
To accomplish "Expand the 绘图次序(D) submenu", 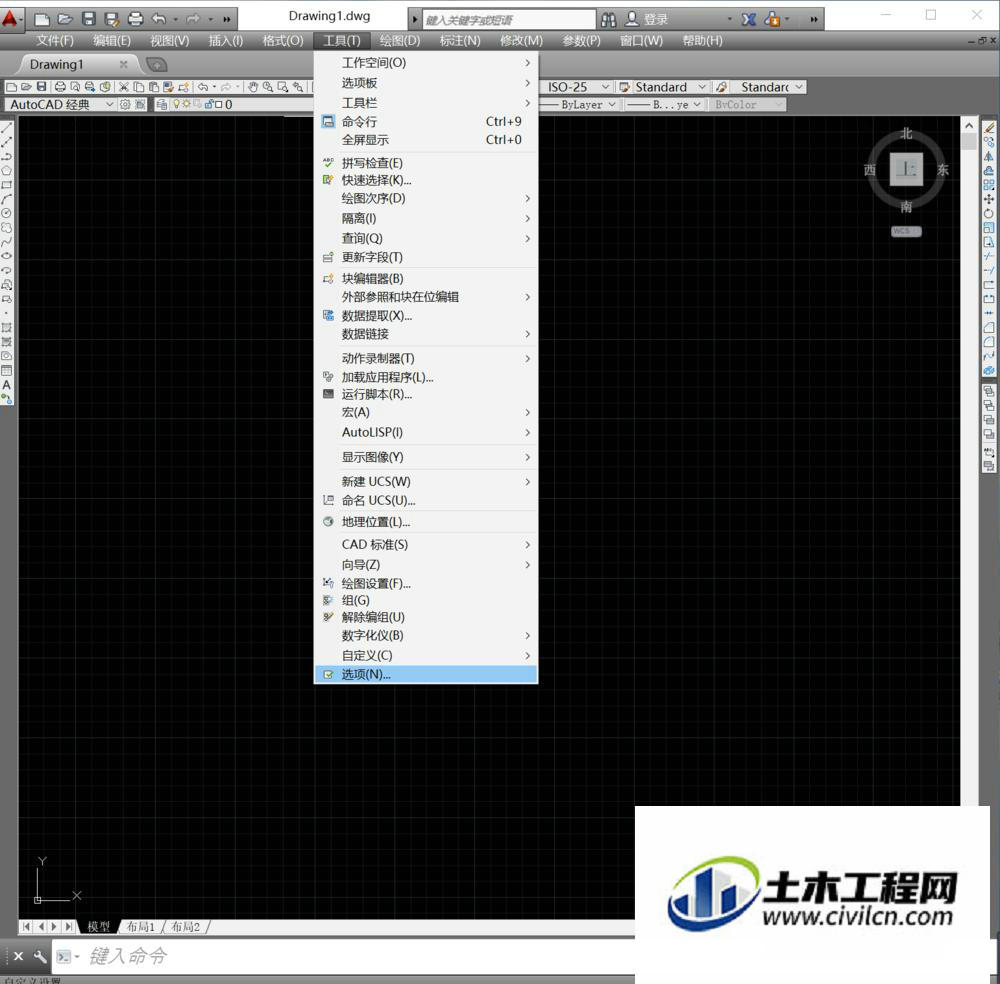I will click(x=426, y=198).
